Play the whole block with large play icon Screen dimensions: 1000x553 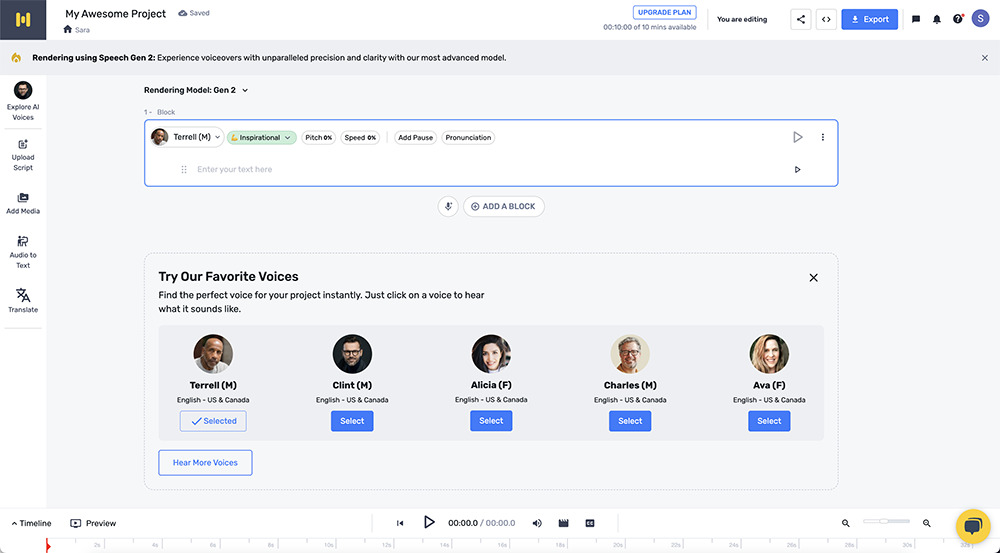[797, 137]
